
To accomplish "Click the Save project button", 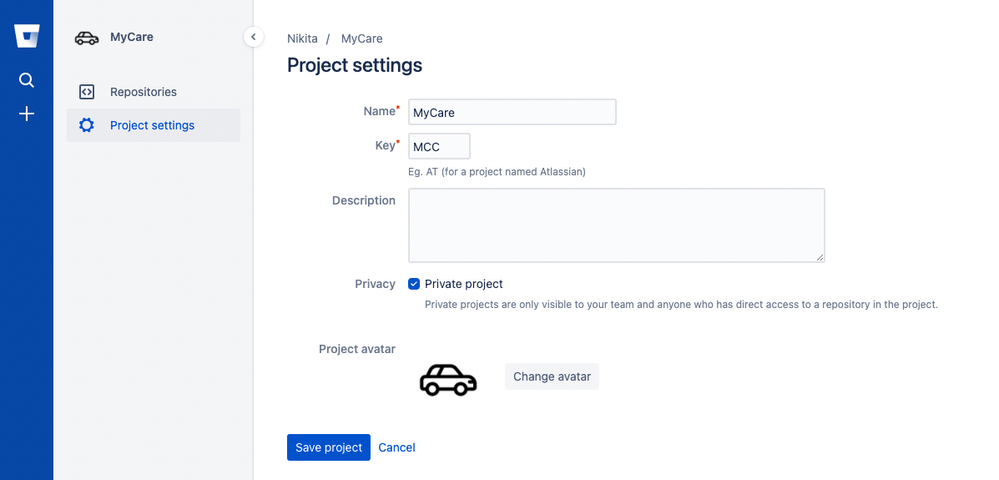I will [x=329, y=447].
